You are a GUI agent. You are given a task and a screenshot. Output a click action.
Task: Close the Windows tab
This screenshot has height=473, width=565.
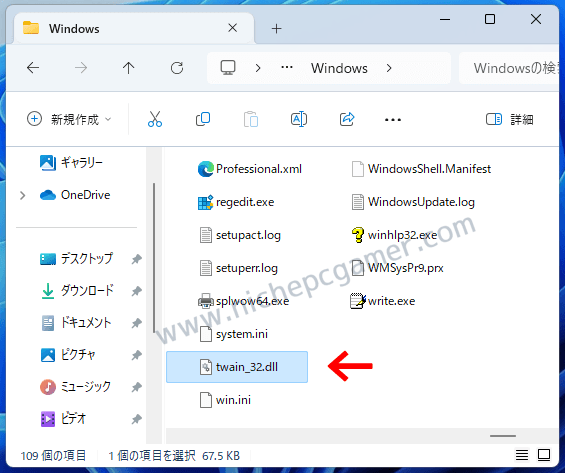click(233, 28)
